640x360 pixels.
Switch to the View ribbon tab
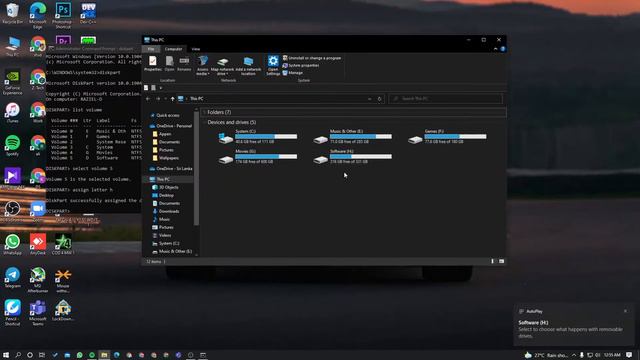click(196, 49)
